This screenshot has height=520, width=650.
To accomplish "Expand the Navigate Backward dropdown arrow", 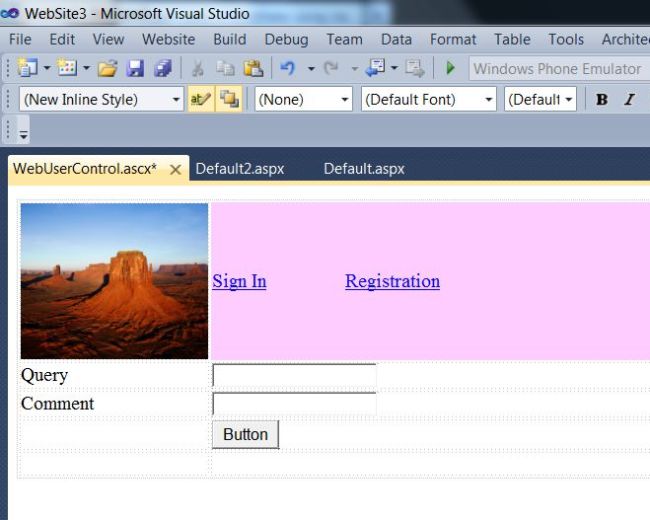I will point(394,68).
